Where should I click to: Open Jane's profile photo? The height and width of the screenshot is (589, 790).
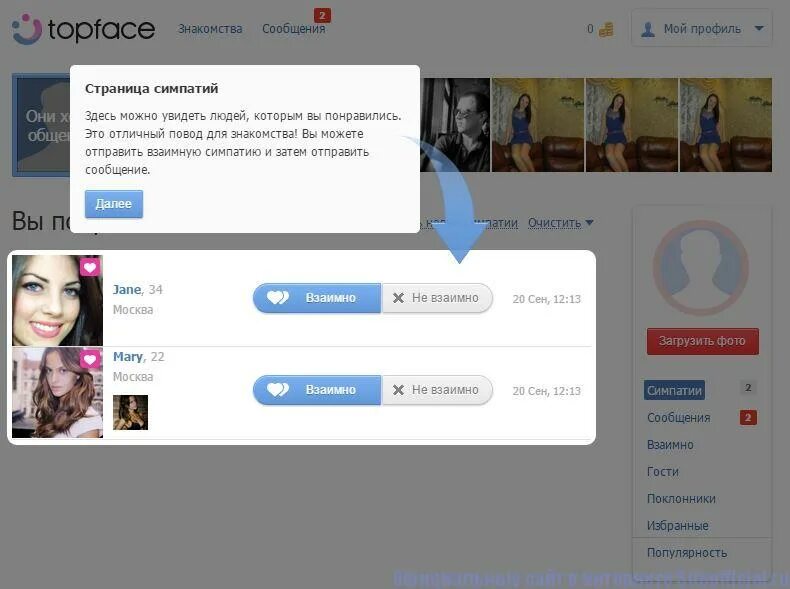57,300
